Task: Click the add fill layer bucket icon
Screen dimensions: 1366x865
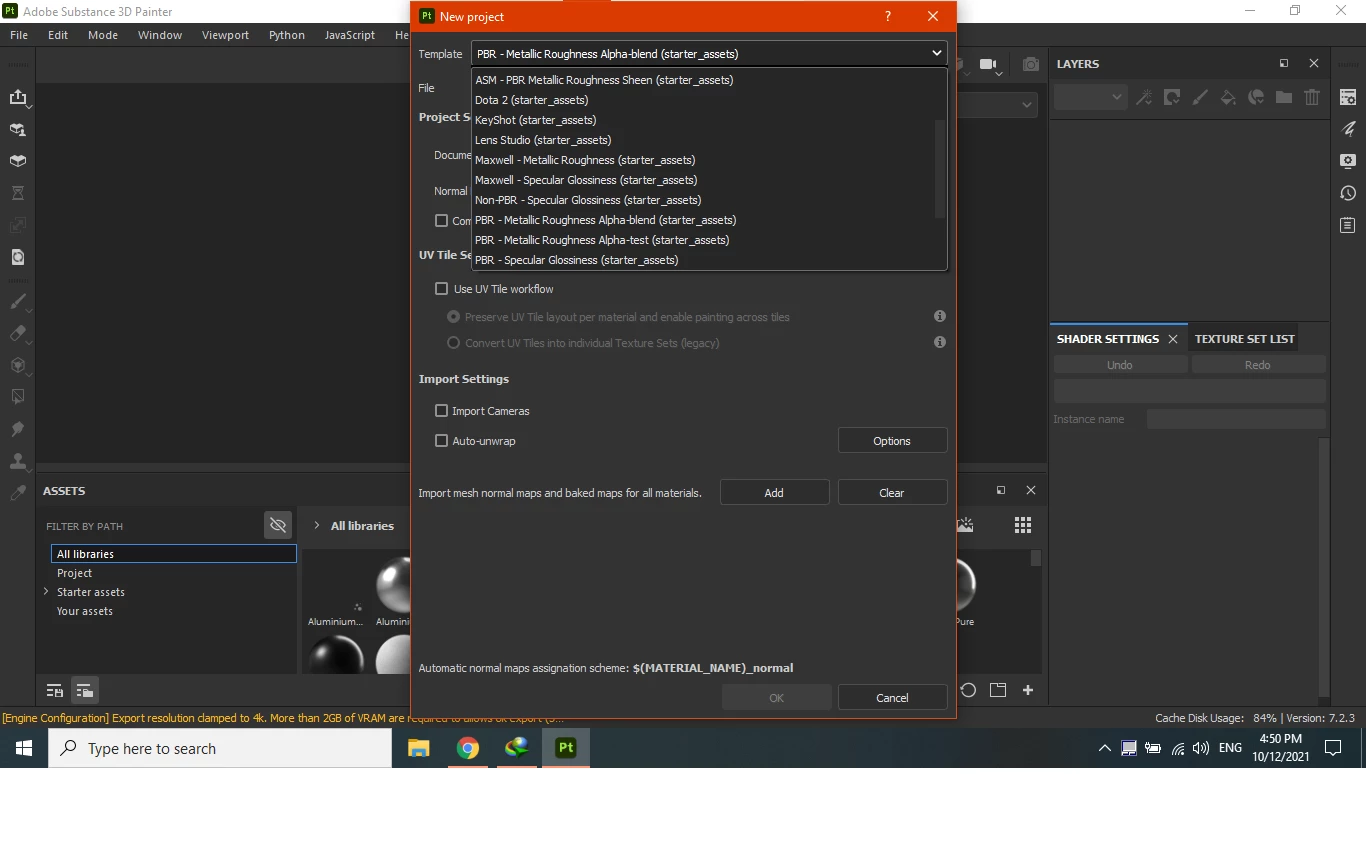Action: (1228, 97)
